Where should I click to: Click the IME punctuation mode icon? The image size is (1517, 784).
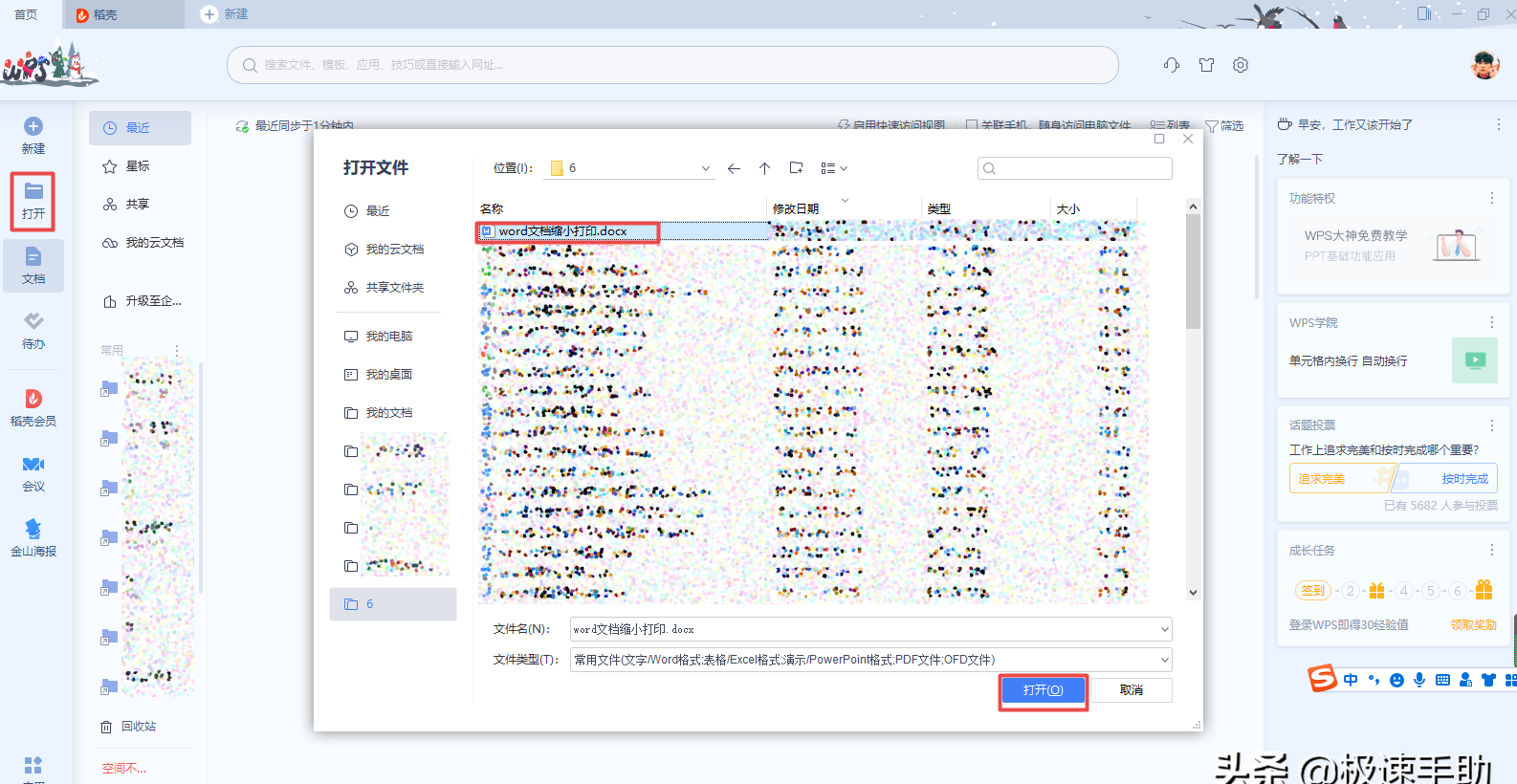1374,680
